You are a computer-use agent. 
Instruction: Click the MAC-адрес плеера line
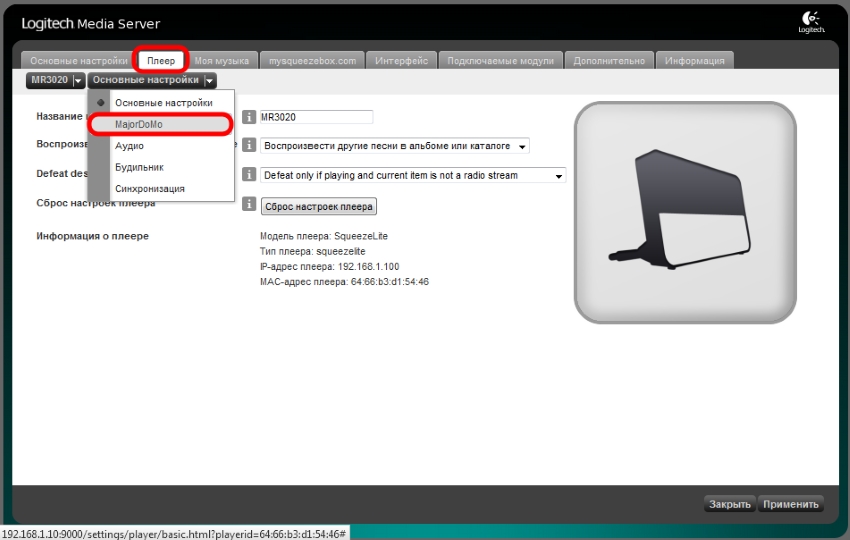click(344, 282)
